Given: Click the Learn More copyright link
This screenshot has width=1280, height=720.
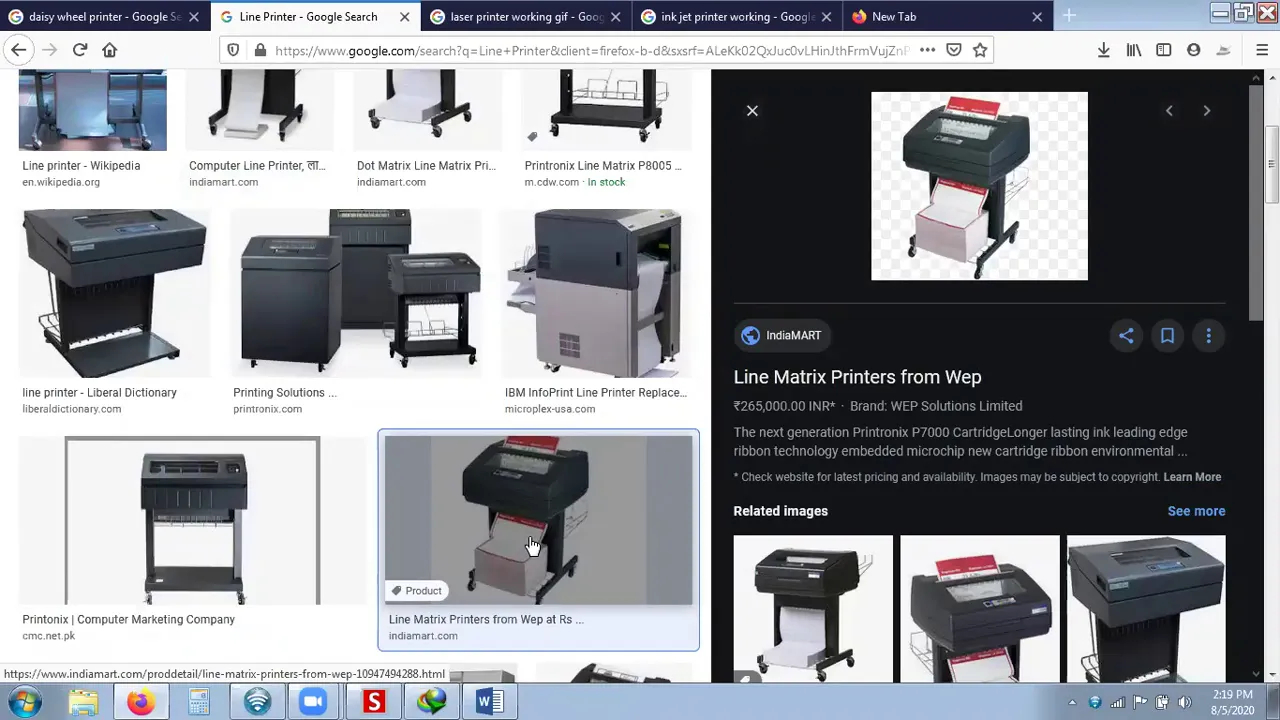Looking at the screenshot, I should (x=1192, y=477).
